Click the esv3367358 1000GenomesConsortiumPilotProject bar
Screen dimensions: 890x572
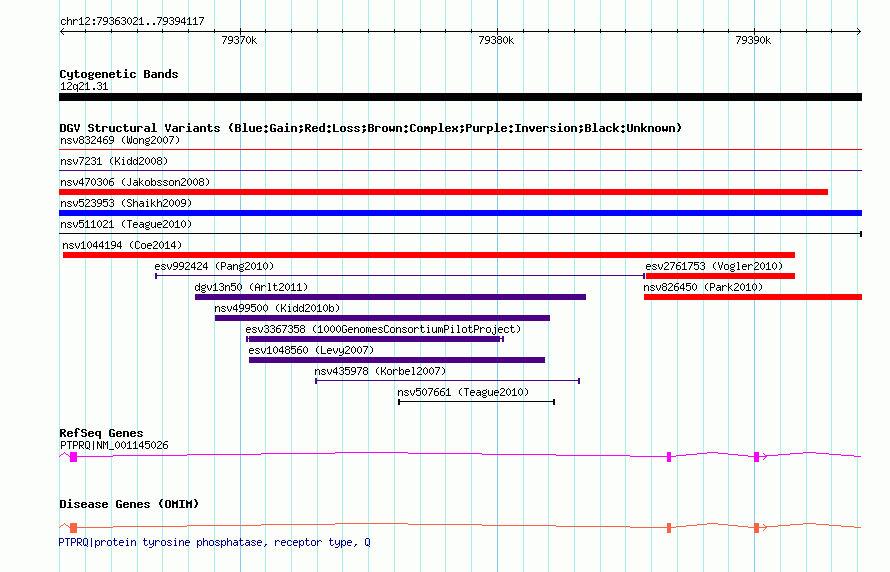pyautogui.click(x=375, y=339)
